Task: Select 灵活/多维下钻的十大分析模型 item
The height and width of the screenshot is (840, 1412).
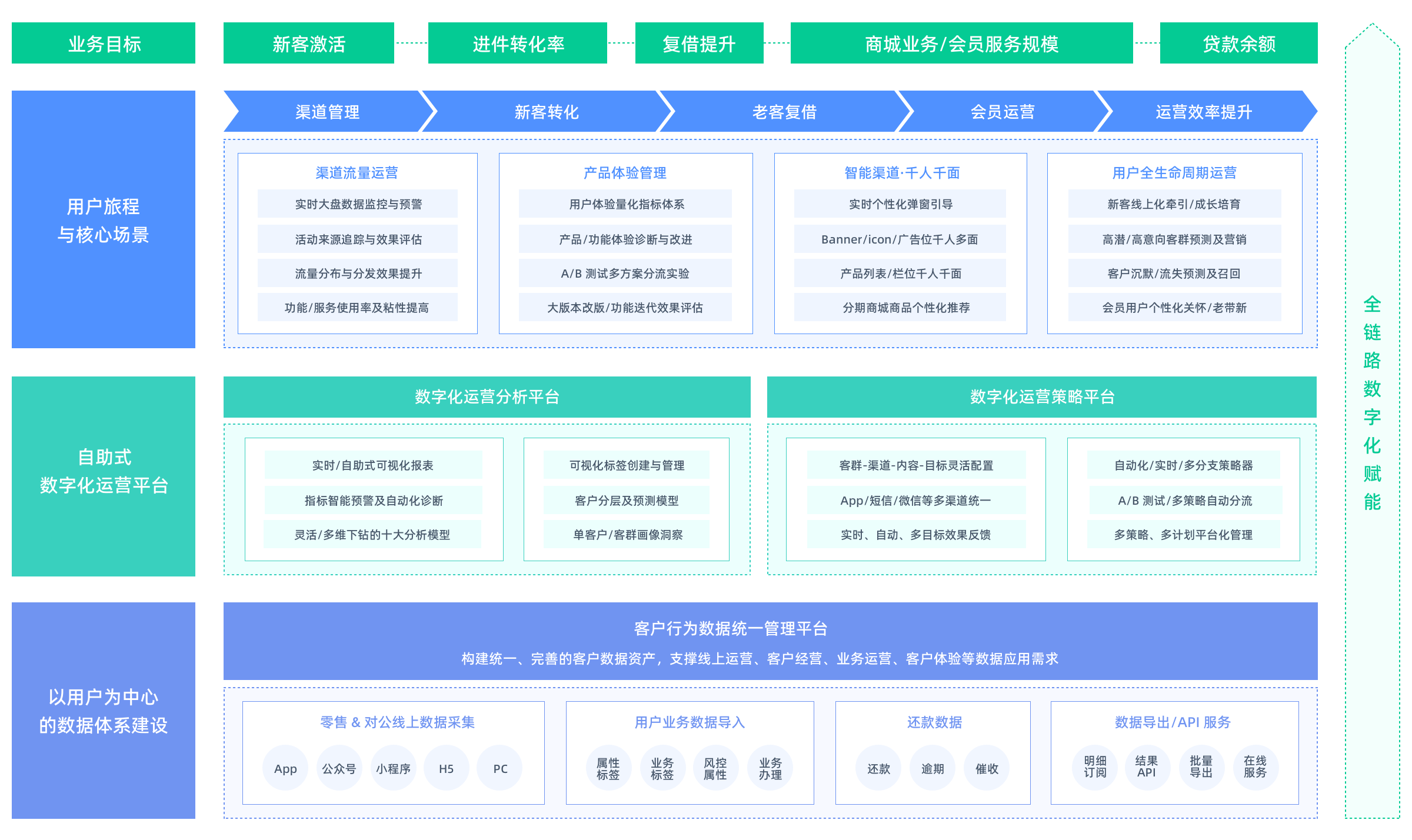Action: click(372, 534)
